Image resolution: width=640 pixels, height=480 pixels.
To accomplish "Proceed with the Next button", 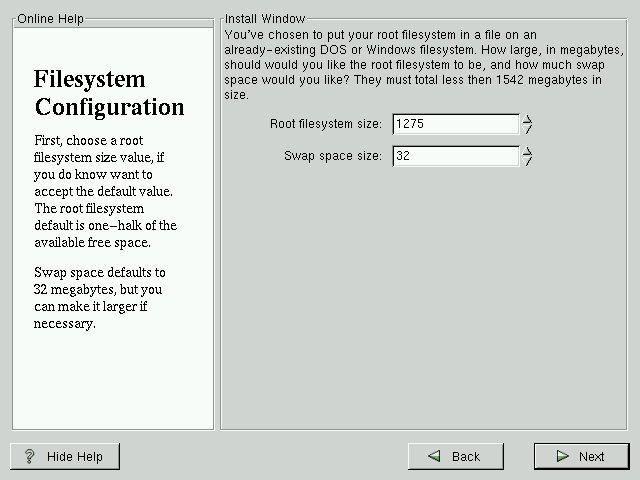I will coord(581,456).
